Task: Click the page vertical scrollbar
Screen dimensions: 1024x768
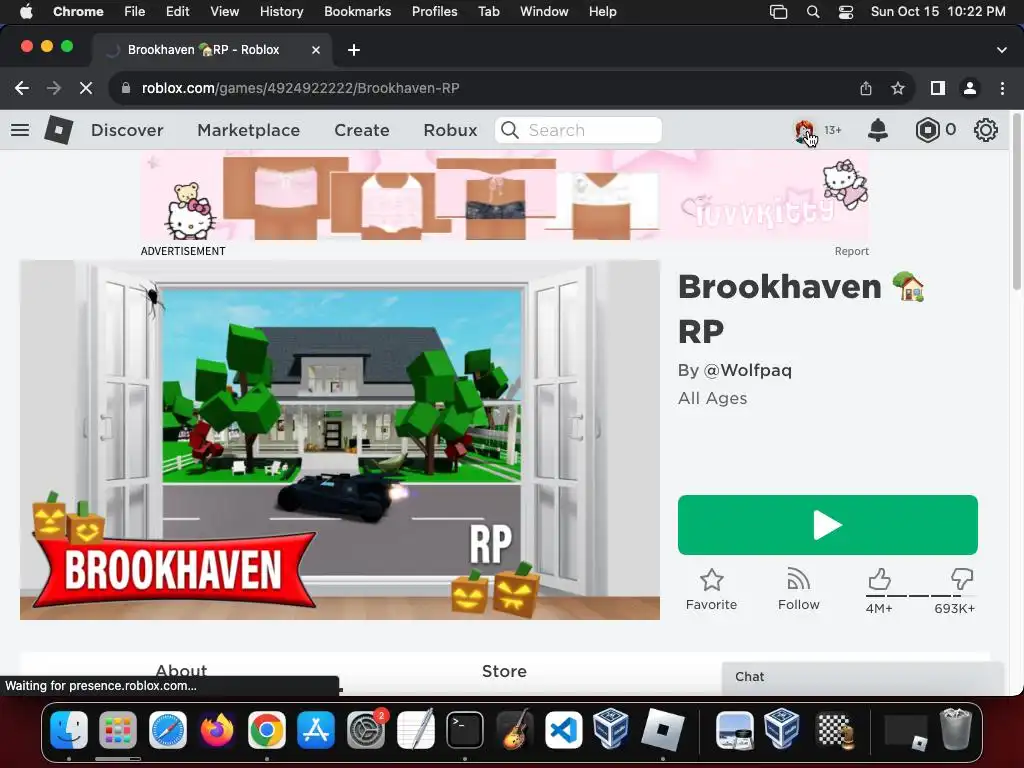Action: pos(1017,202)
